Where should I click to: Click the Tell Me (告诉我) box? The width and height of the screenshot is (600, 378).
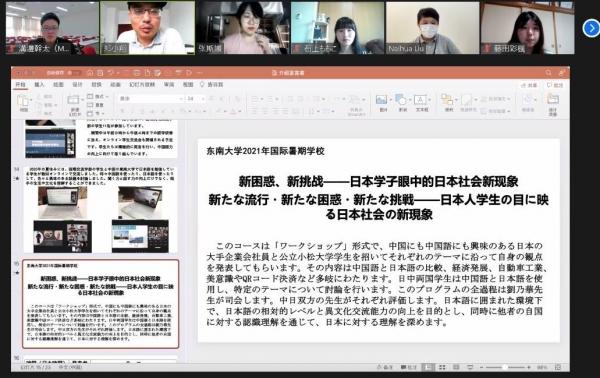(x=212, y=85)
